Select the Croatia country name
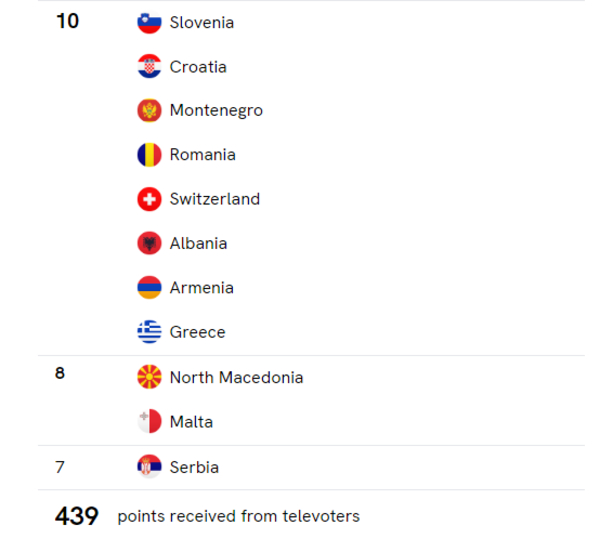 198,67
